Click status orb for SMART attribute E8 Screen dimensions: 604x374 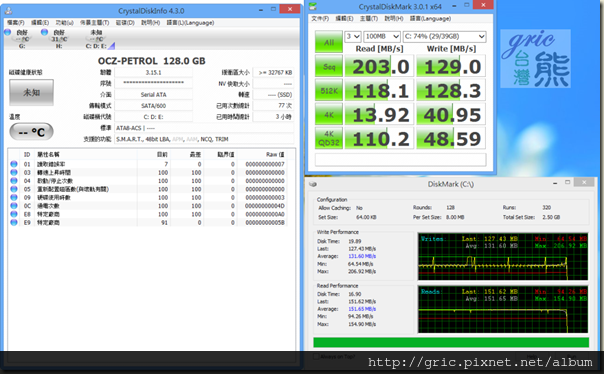14,214
